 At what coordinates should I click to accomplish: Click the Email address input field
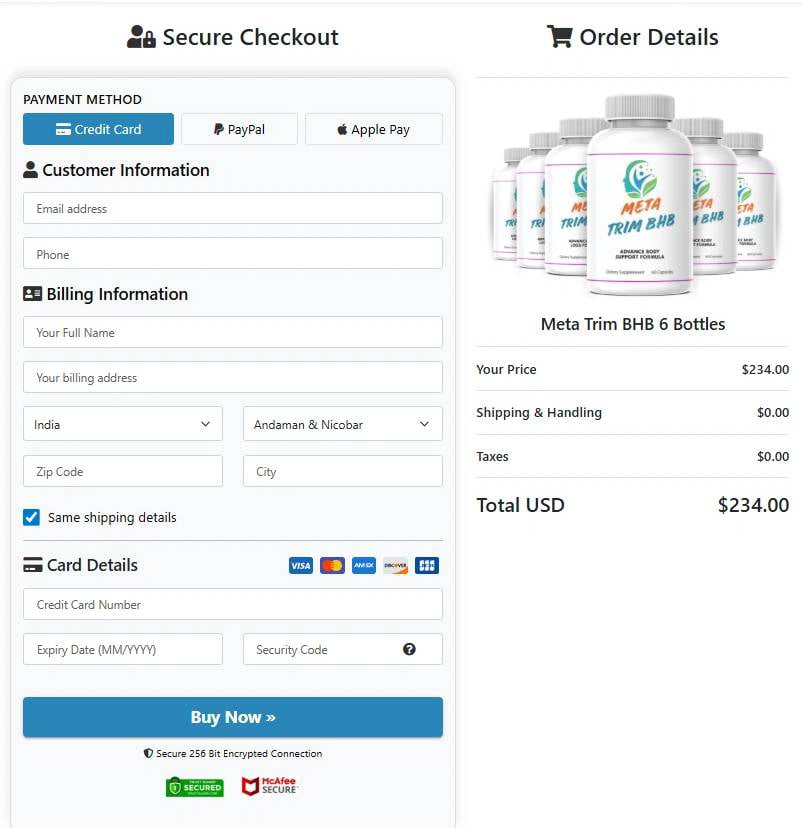(232, 208)
